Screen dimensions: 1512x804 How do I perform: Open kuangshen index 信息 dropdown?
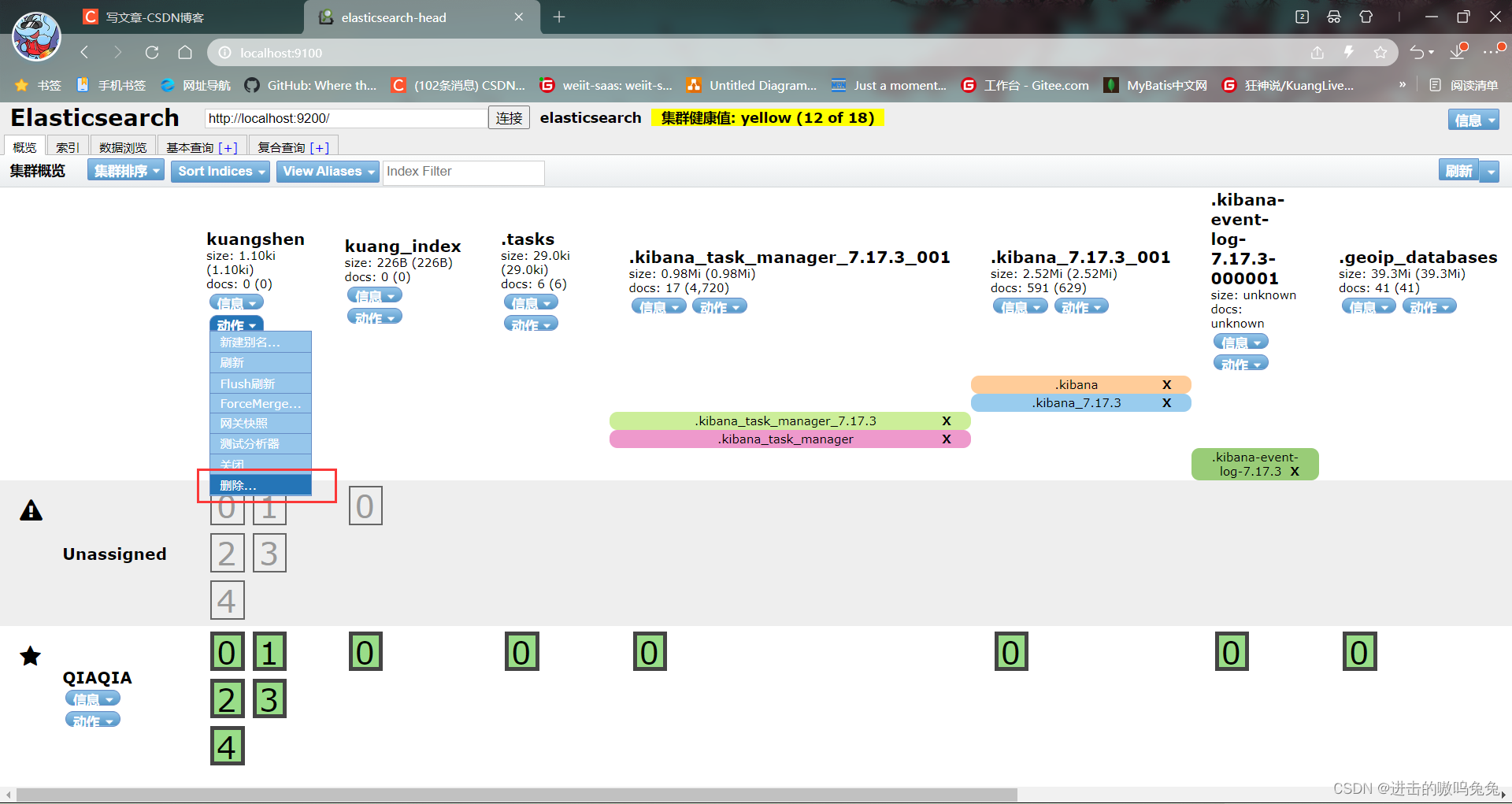click(x=236, y=302)
